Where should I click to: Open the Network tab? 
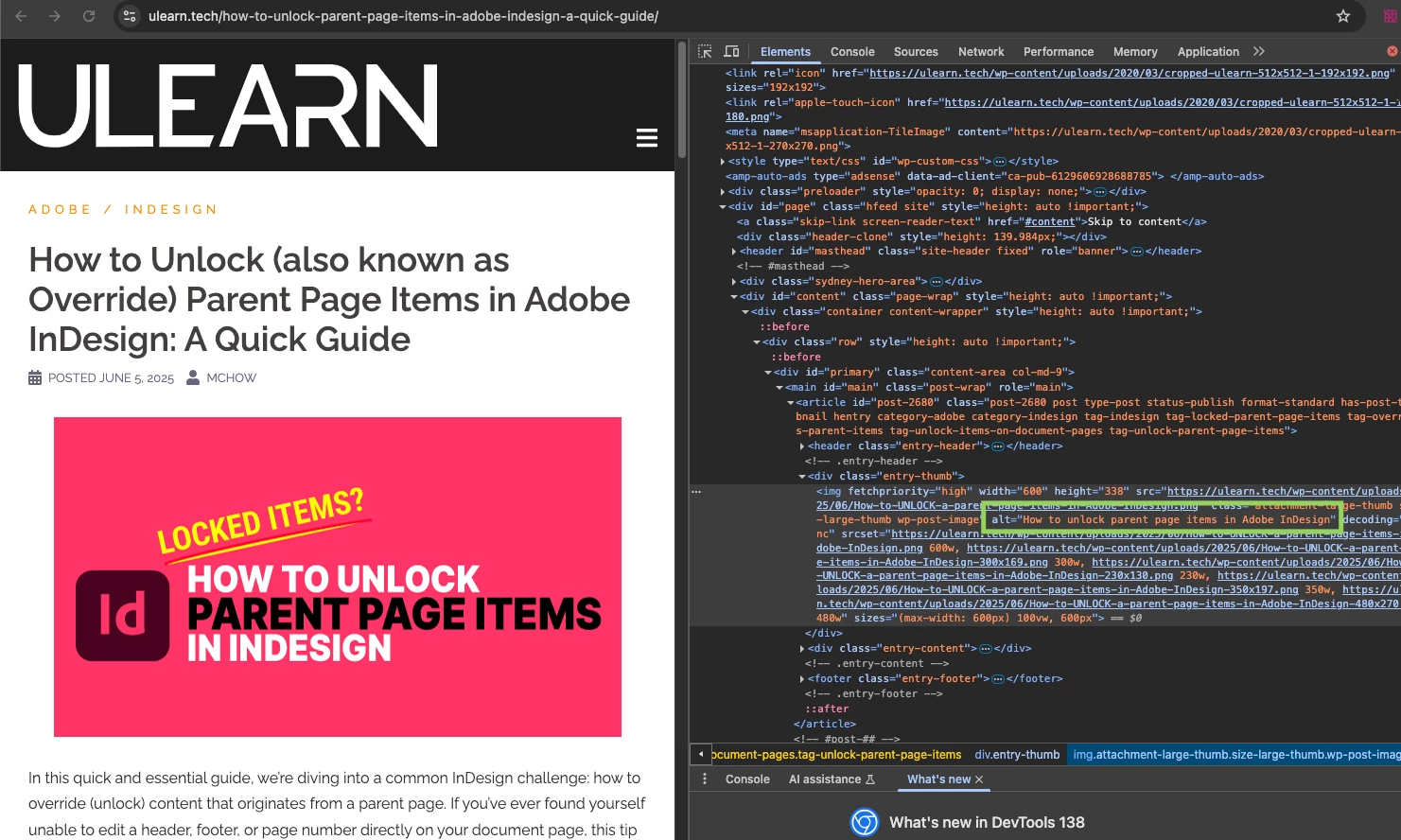[x=981, y=52]
